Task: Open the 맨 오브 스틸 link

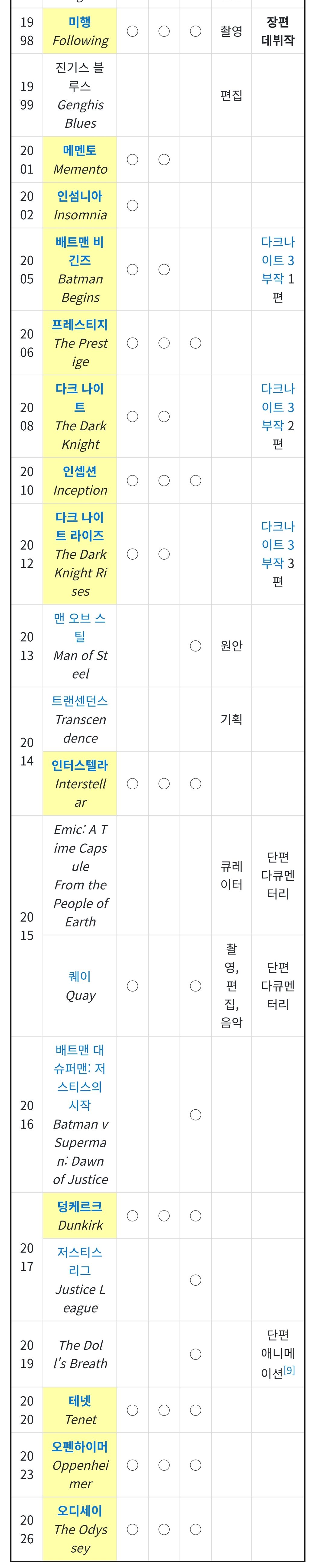Action: [x=80, y=627]
